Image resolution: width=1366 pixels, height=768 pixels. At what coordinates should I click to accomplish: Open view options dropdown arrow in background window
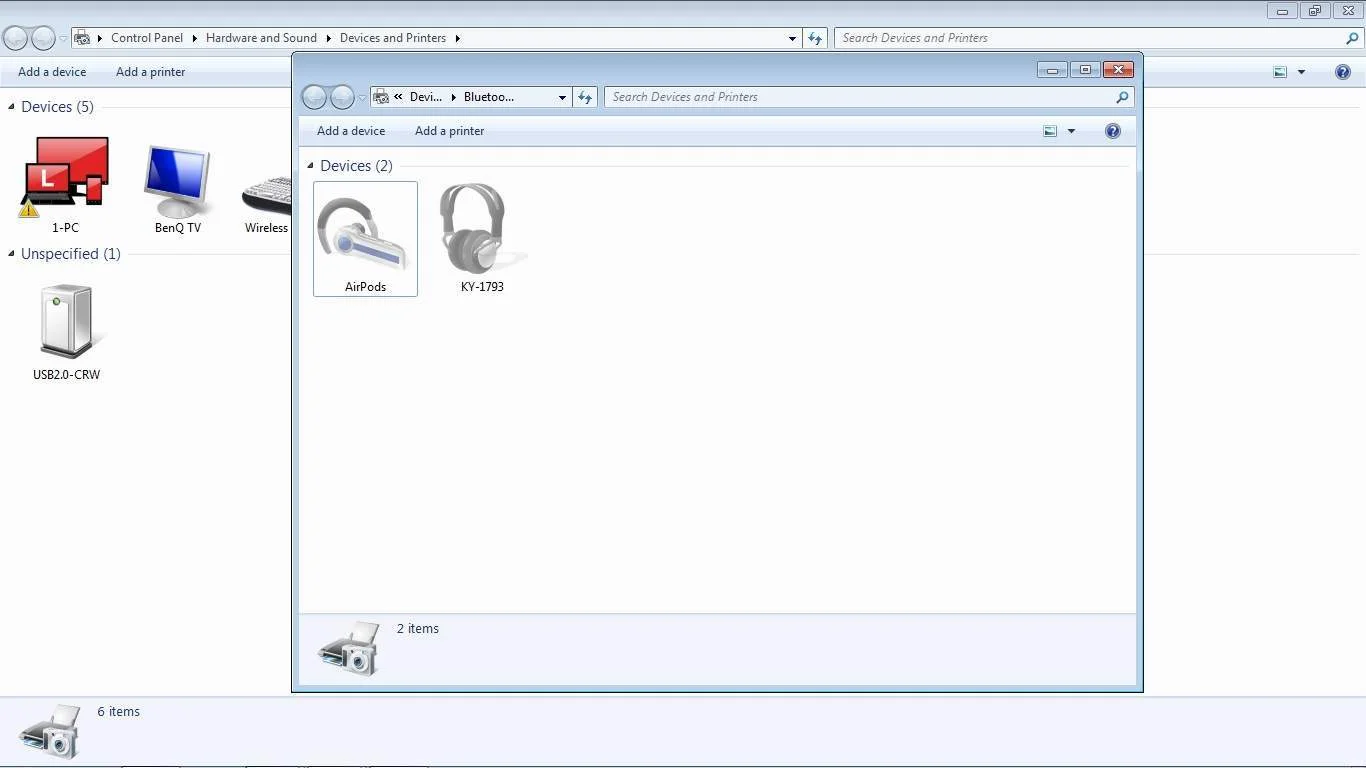pyautogui.click(x=1301, y=72)
